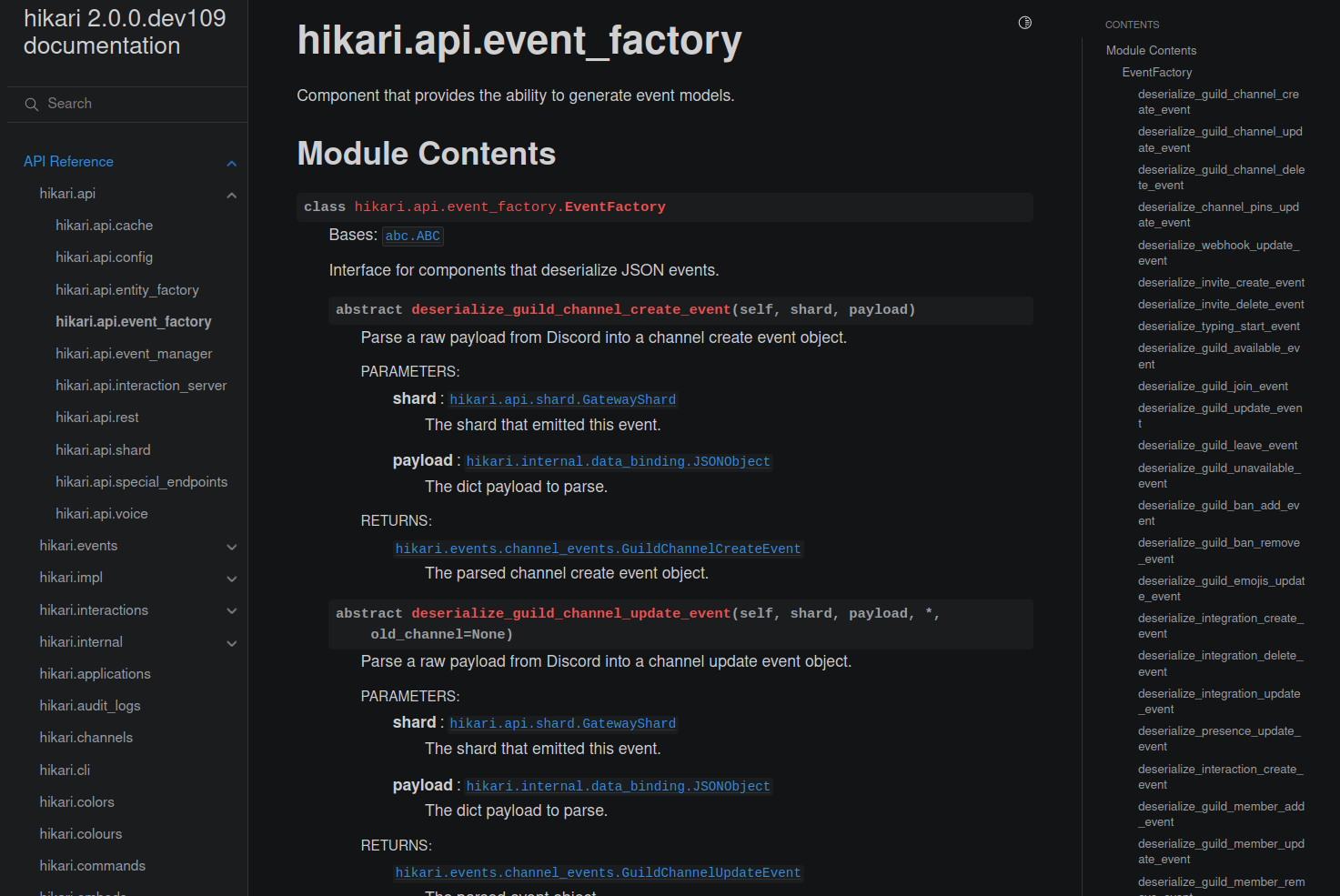The height and width of the screenshot is (896, 1340).
Task: Open GuildChannelCreateEvent return type link
Action: (x=598, y=549)
